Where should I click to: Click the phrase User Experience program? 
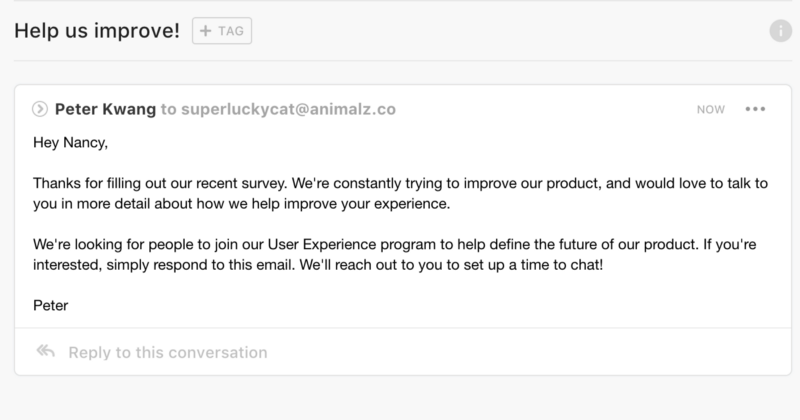(x=313, y=244)
